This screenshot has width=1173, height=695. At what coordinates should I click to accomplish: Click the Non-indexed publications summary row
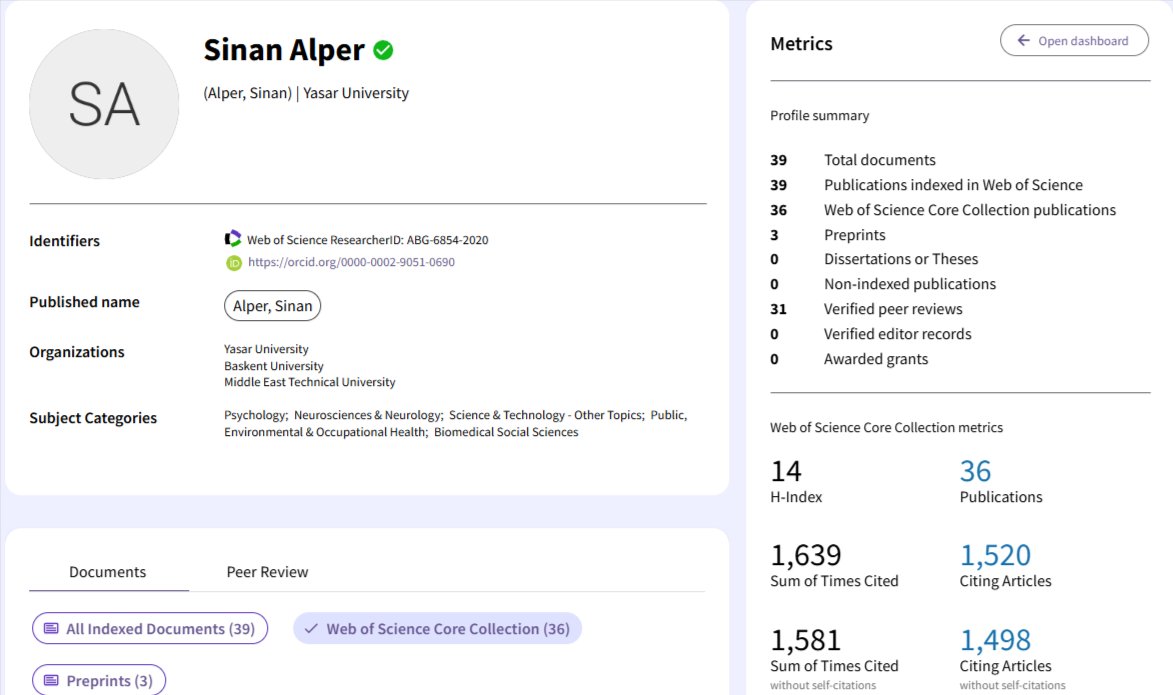click(883, 284)
